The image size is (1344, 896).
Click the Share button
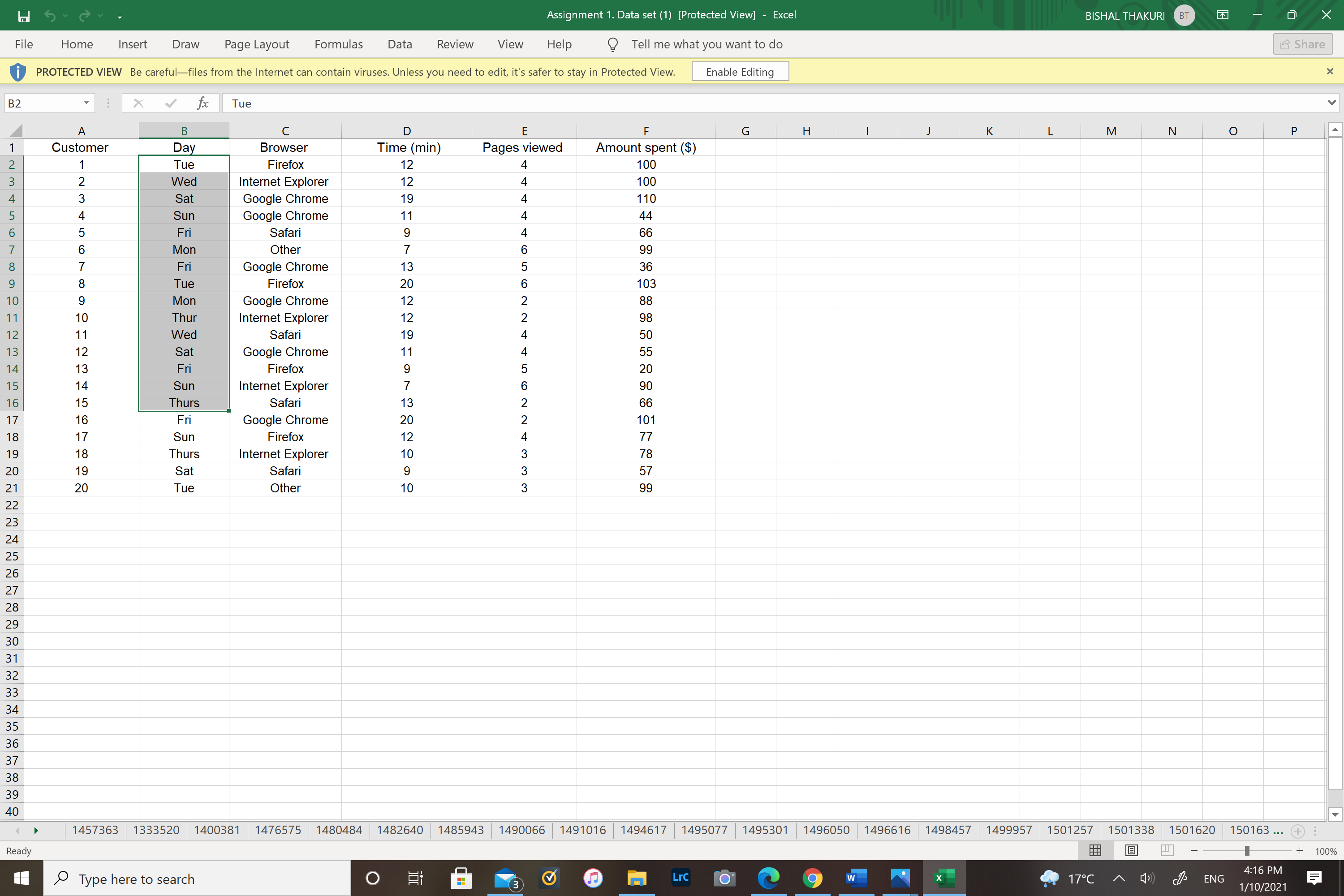click(x=1302, y=44)
